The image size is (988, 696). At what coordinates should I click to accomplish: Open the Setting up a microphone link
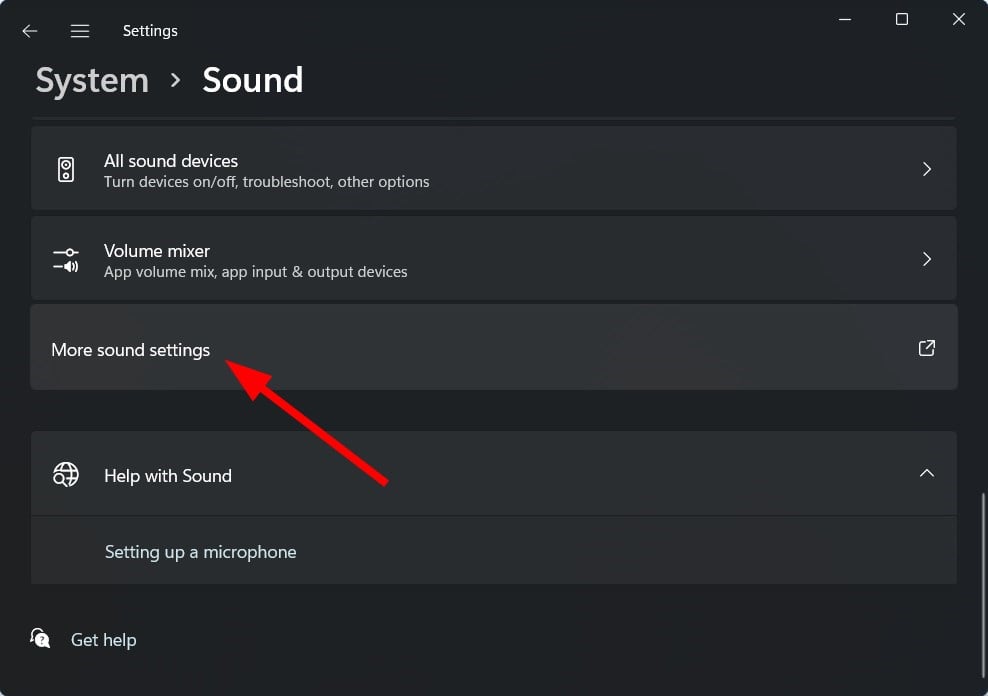(200, 552)
